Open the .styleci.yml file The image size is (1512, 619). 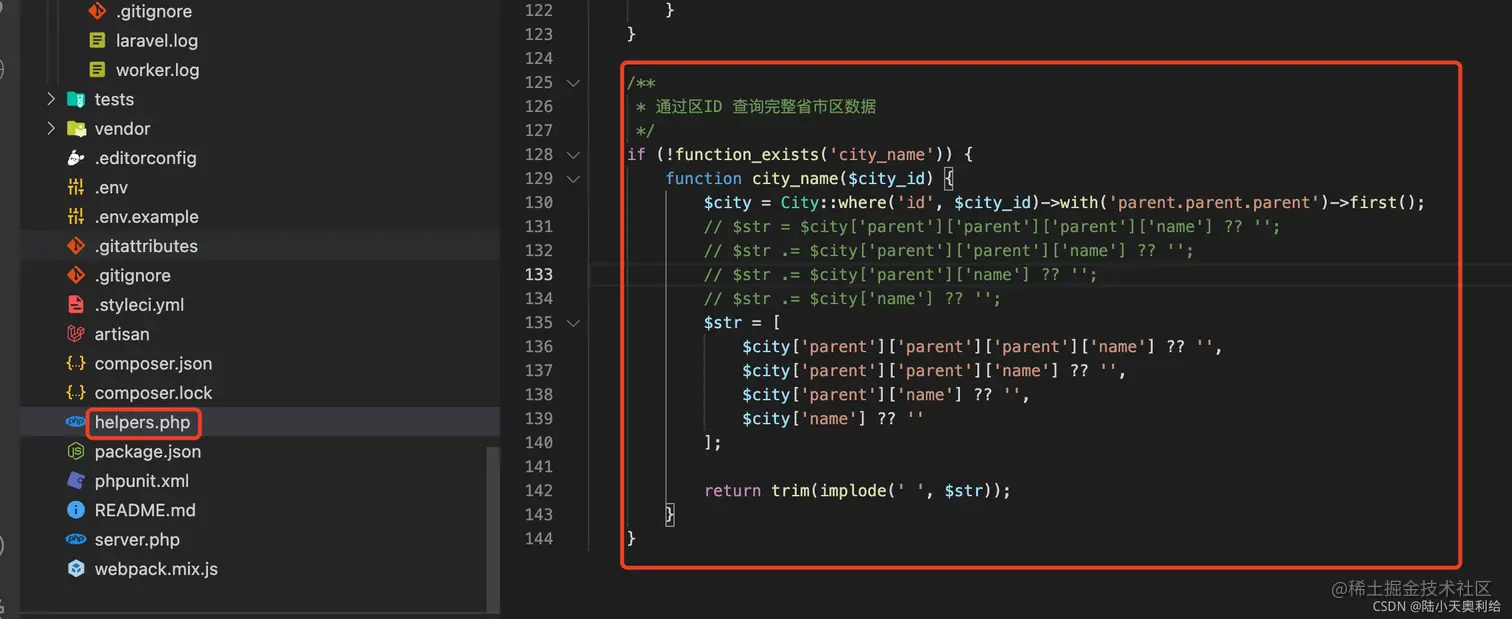pyautogui.click(x=139, y=304)
